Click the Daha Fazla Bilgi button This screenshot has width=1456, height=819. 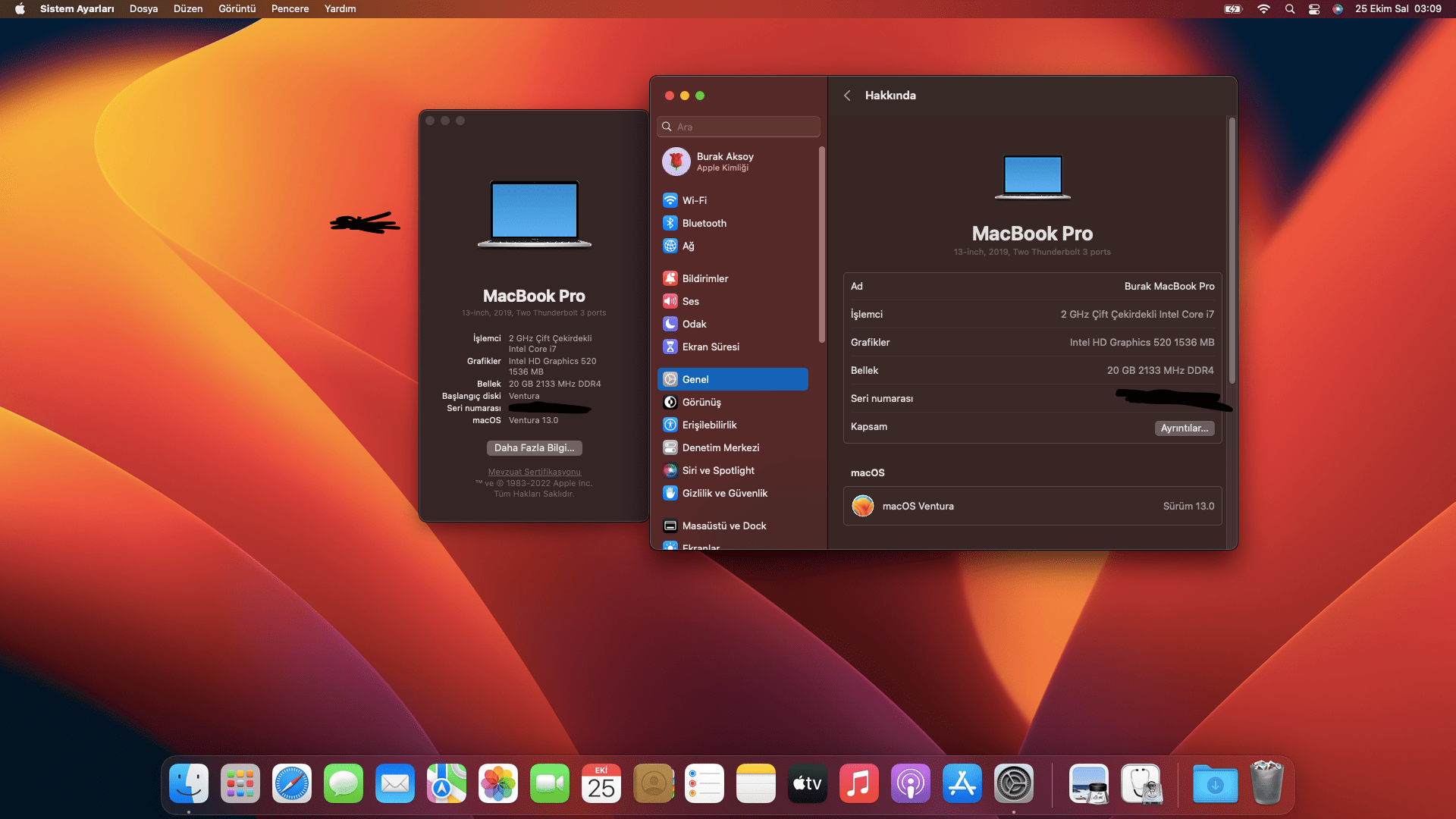pyautogui.click(x=534, y=448)
